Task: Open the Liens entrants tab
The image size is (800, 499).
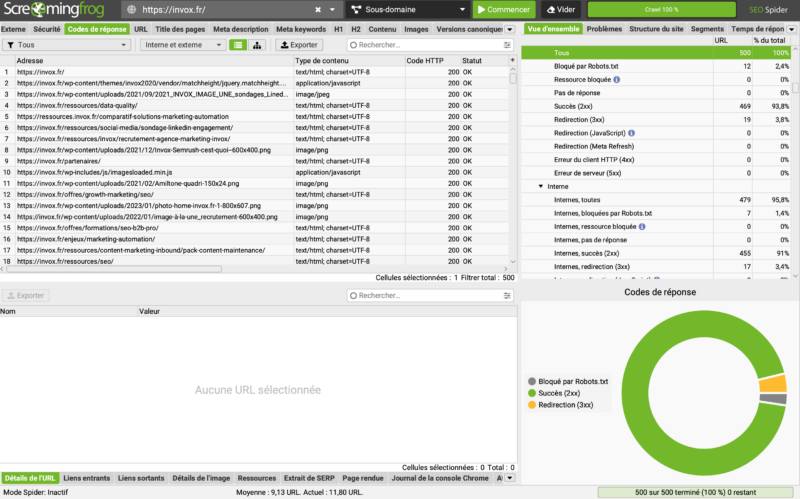Action: (x=87, y=478)
